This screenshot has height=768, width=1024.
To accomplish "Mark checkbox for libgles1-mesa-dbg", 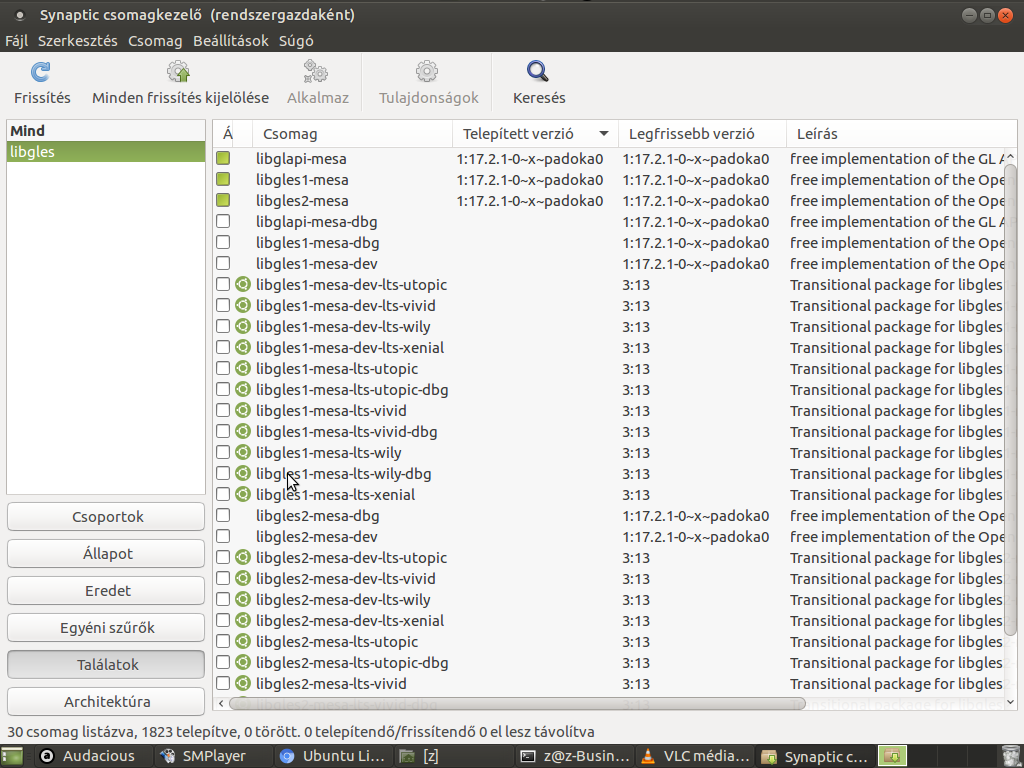I will [x=223, y=242].
